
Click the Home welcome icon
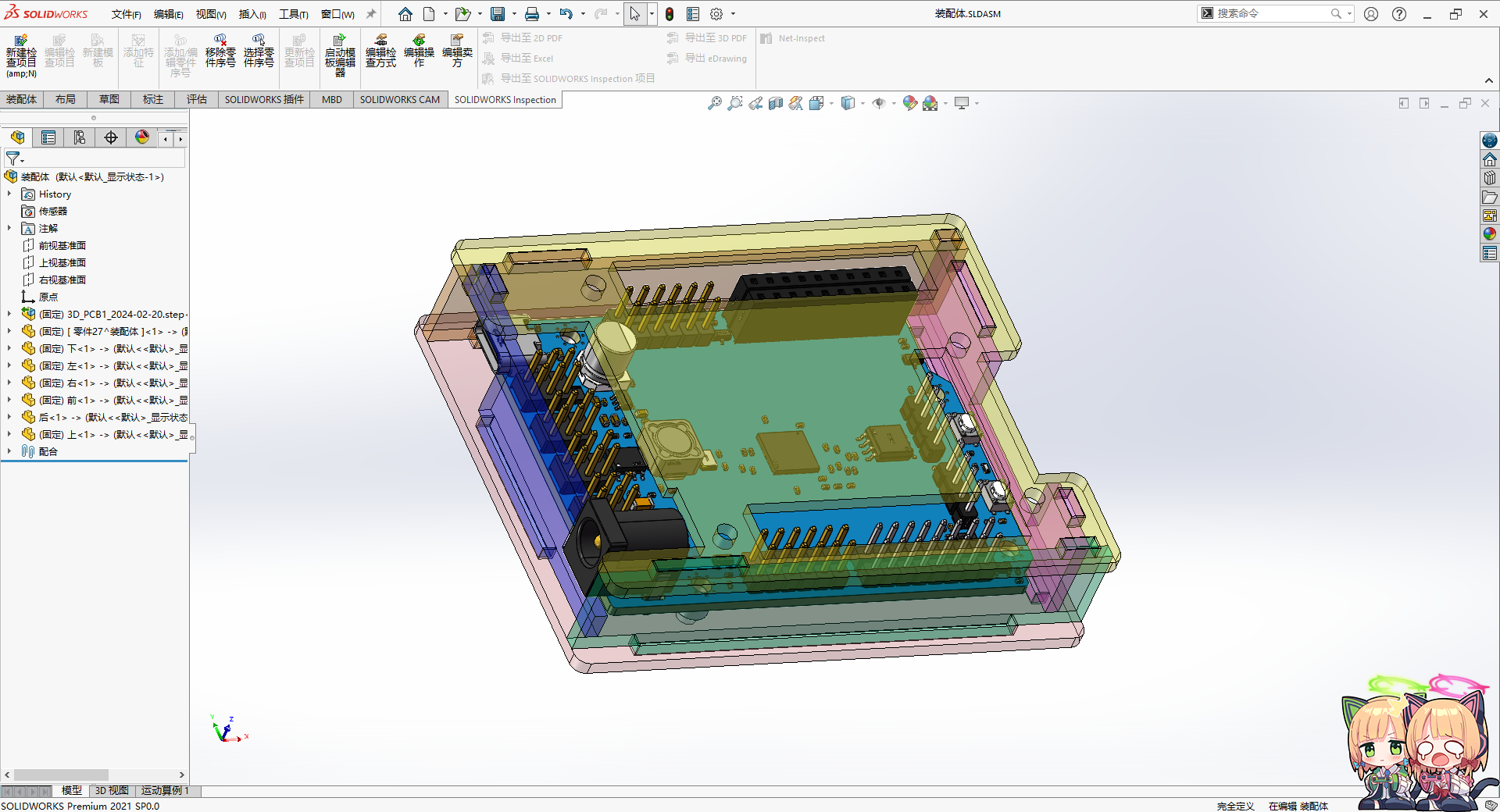[x=405, y=14]
